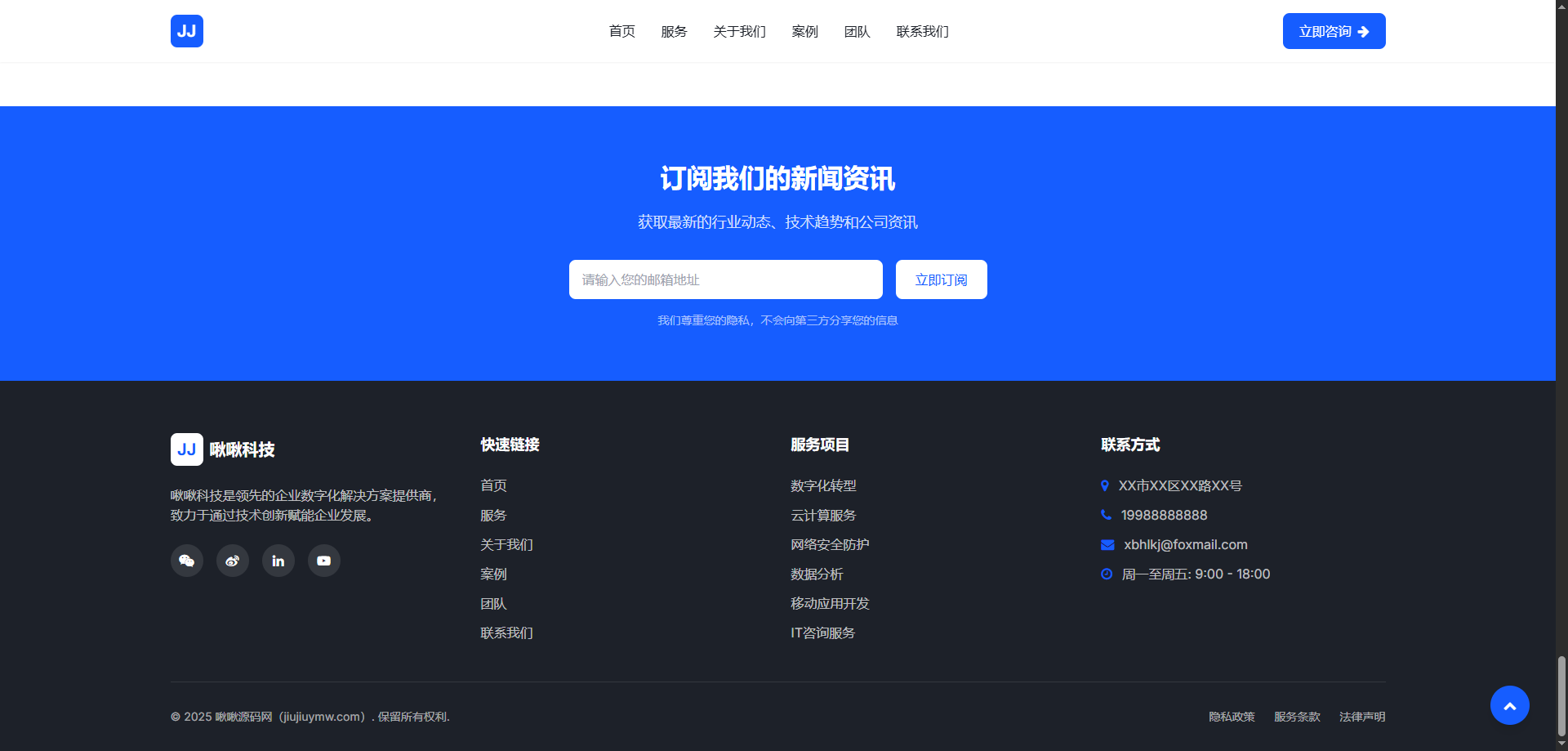Image resolution: width=1568 pixels, height=751 pixels.
Task: Click the 啾啾科技 brand name
Action: coord(243,449)
